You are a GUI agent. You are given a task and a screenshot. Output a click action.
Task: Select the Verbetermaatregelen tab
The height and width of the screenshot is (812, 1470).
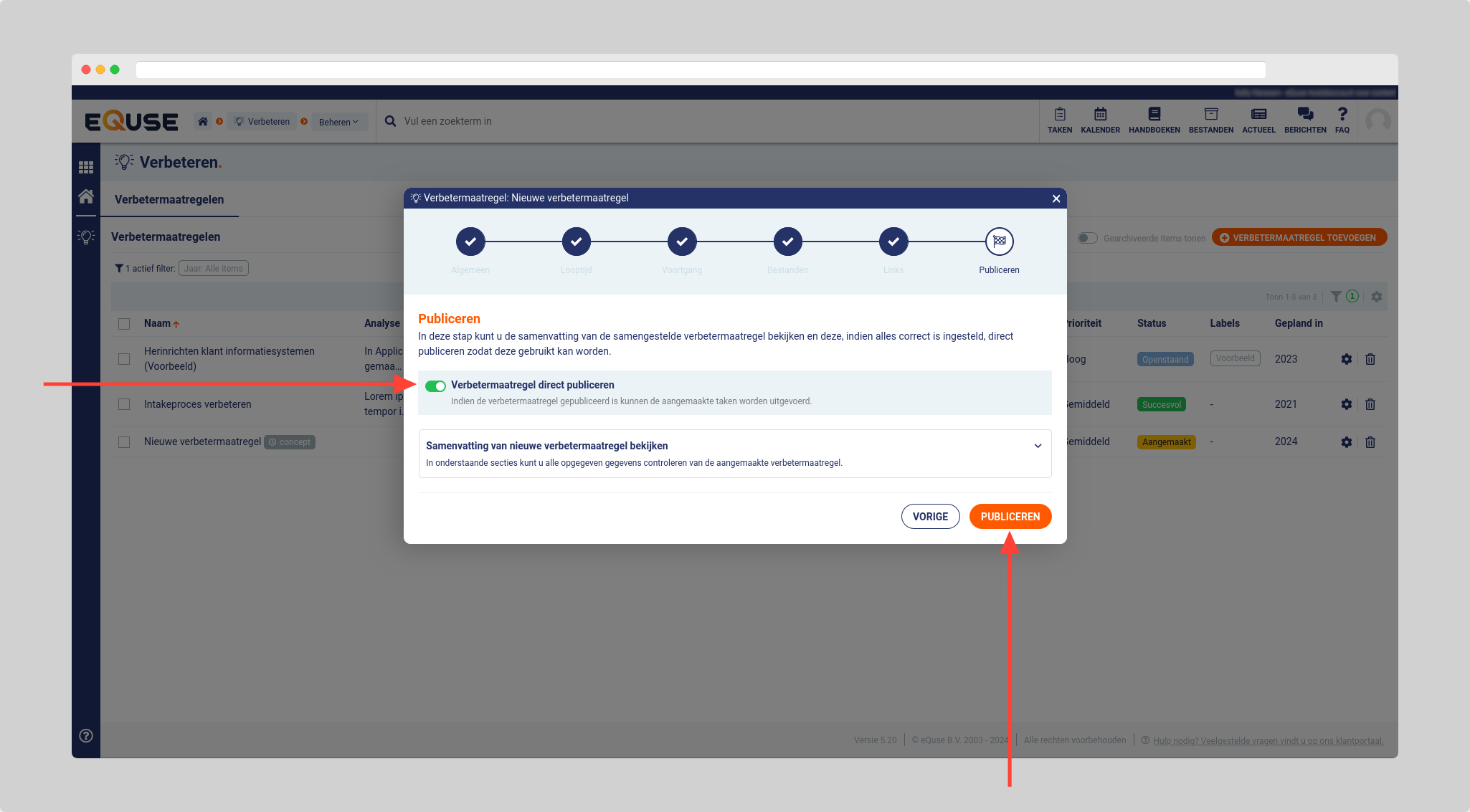pyautogui.click(x=169, y=199)
